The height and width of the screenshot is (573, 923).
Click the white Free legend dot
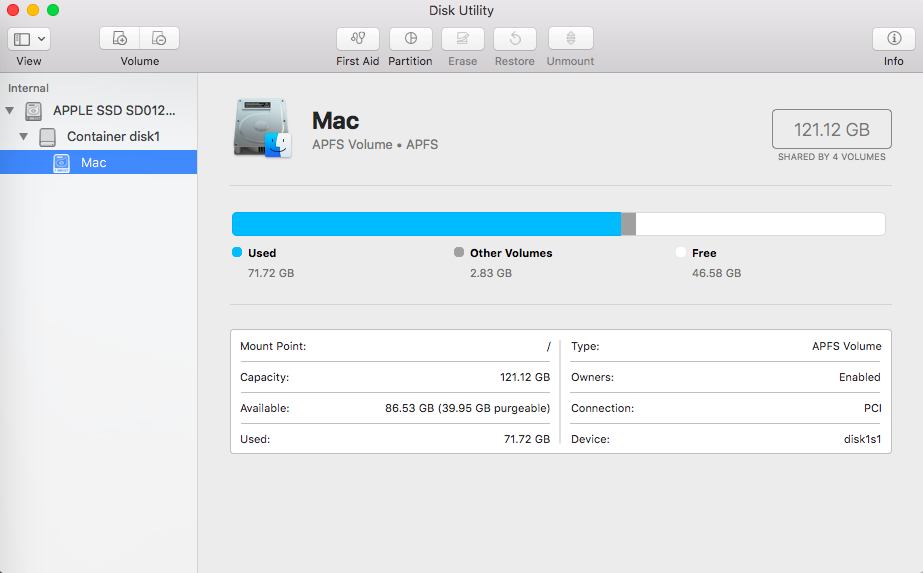[x=681, y=252]
